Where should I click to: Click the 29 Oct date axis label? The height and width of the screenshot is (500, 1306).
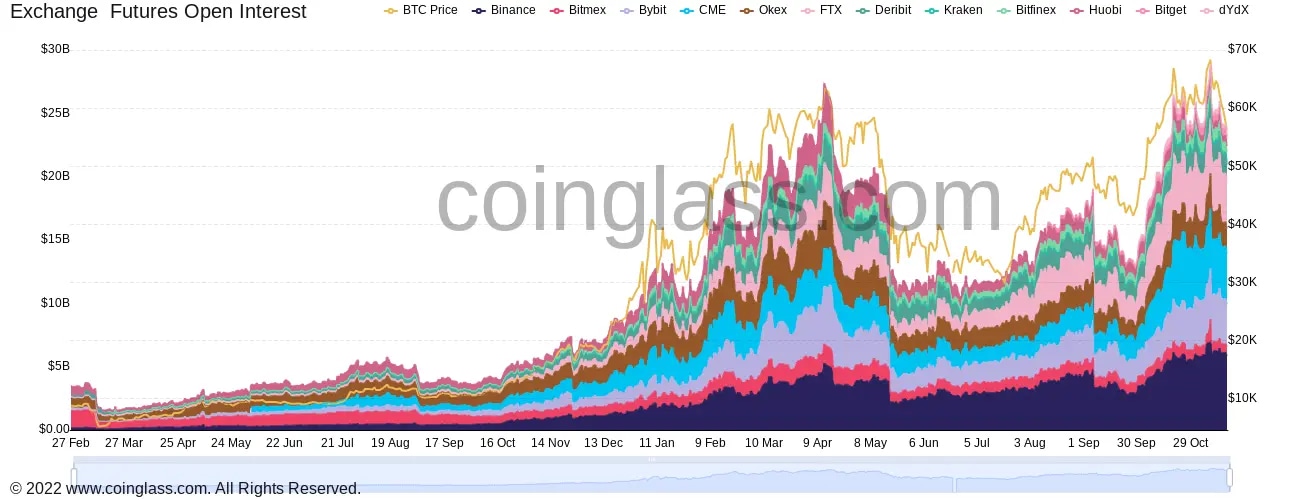[x=1189, y=442]
